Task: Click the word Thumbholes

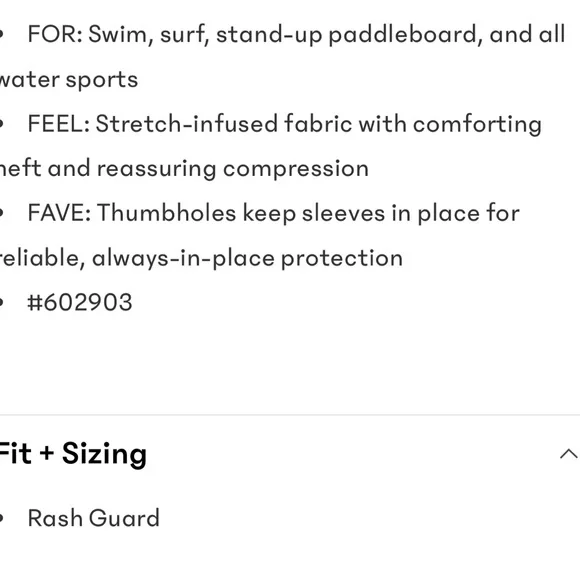Action: coord(167,213)
